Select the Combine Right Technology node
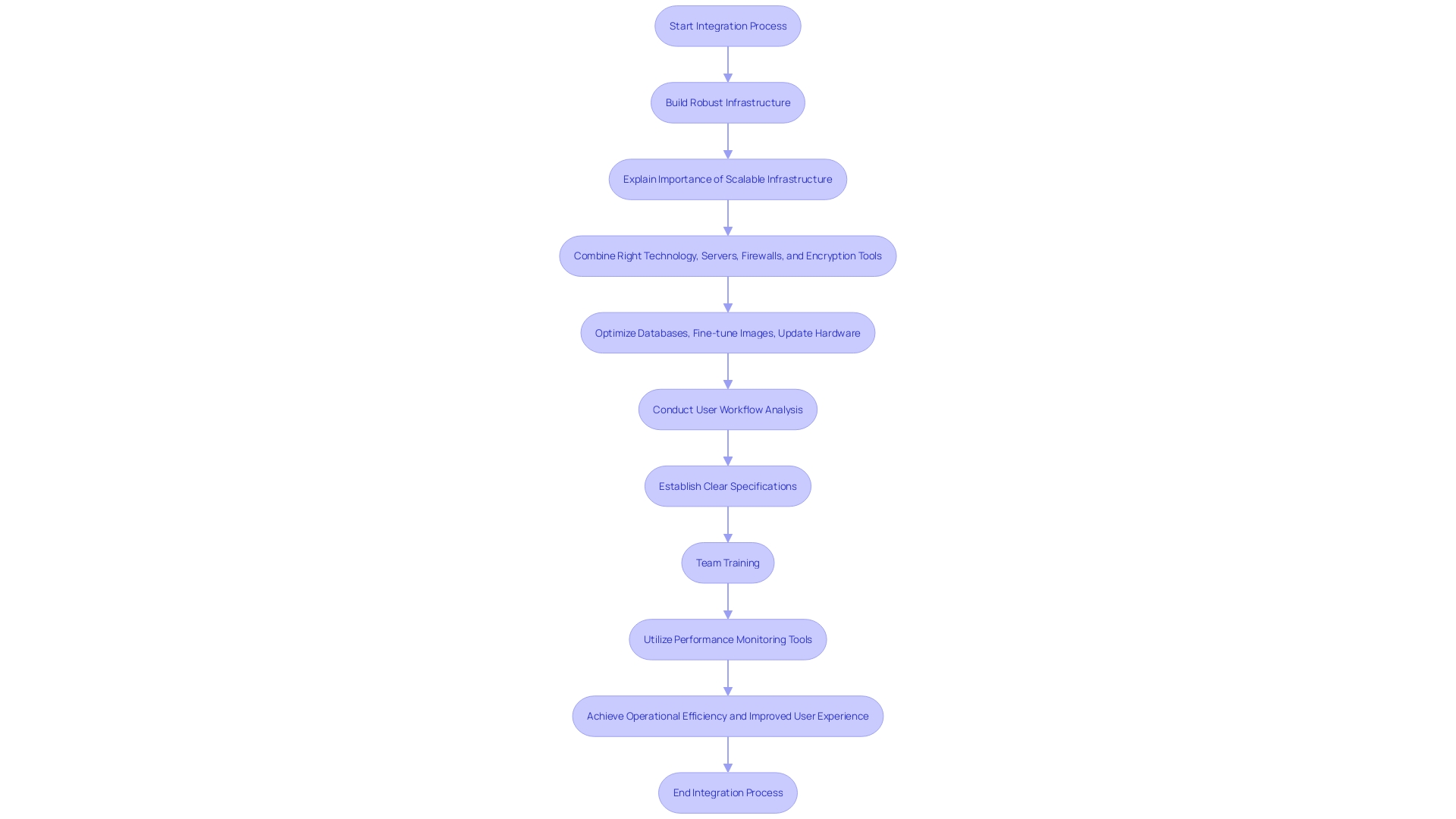The image size is (1456, 819). (728, 255)
